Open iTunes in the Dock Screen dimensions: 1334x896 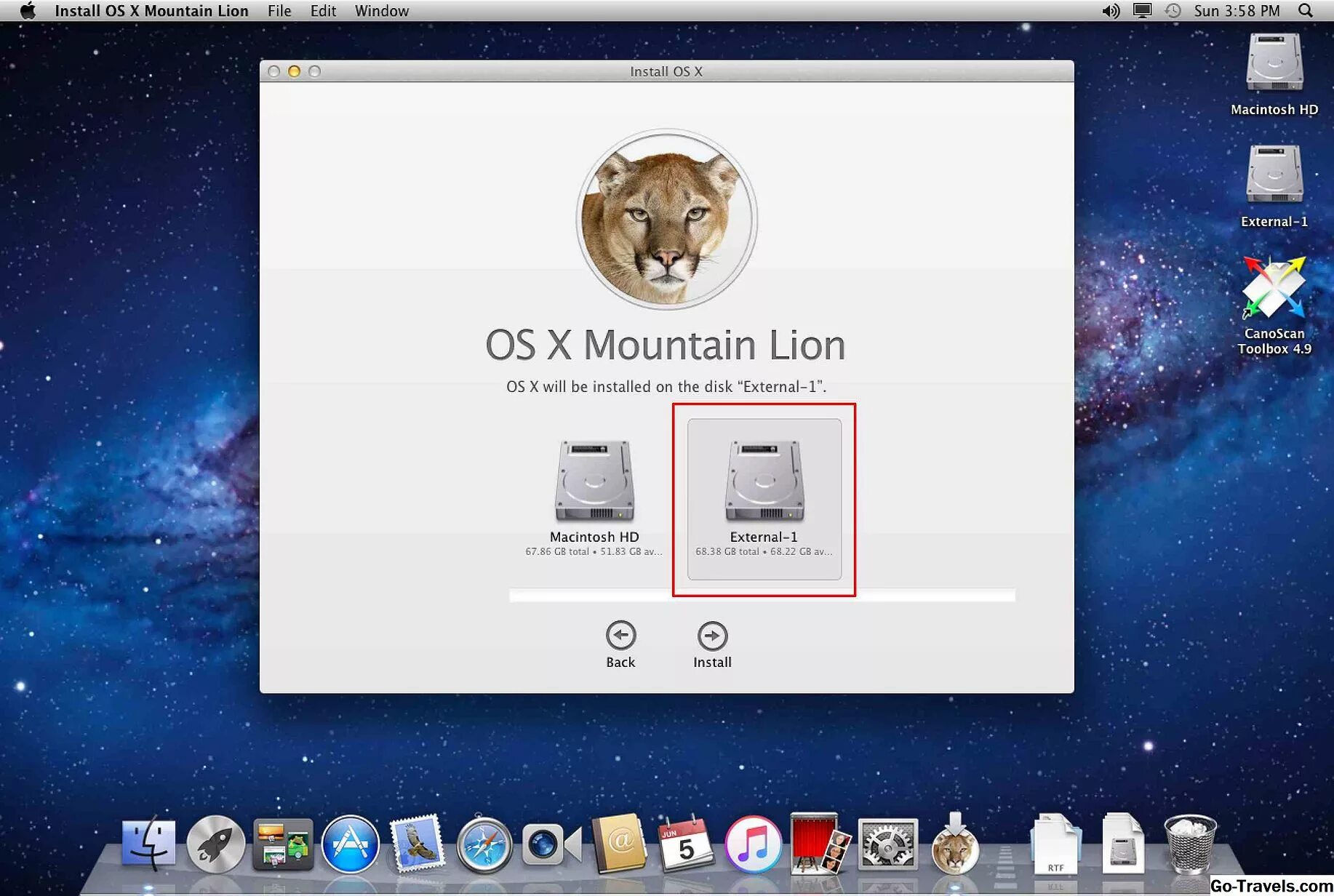click(753, 844)
